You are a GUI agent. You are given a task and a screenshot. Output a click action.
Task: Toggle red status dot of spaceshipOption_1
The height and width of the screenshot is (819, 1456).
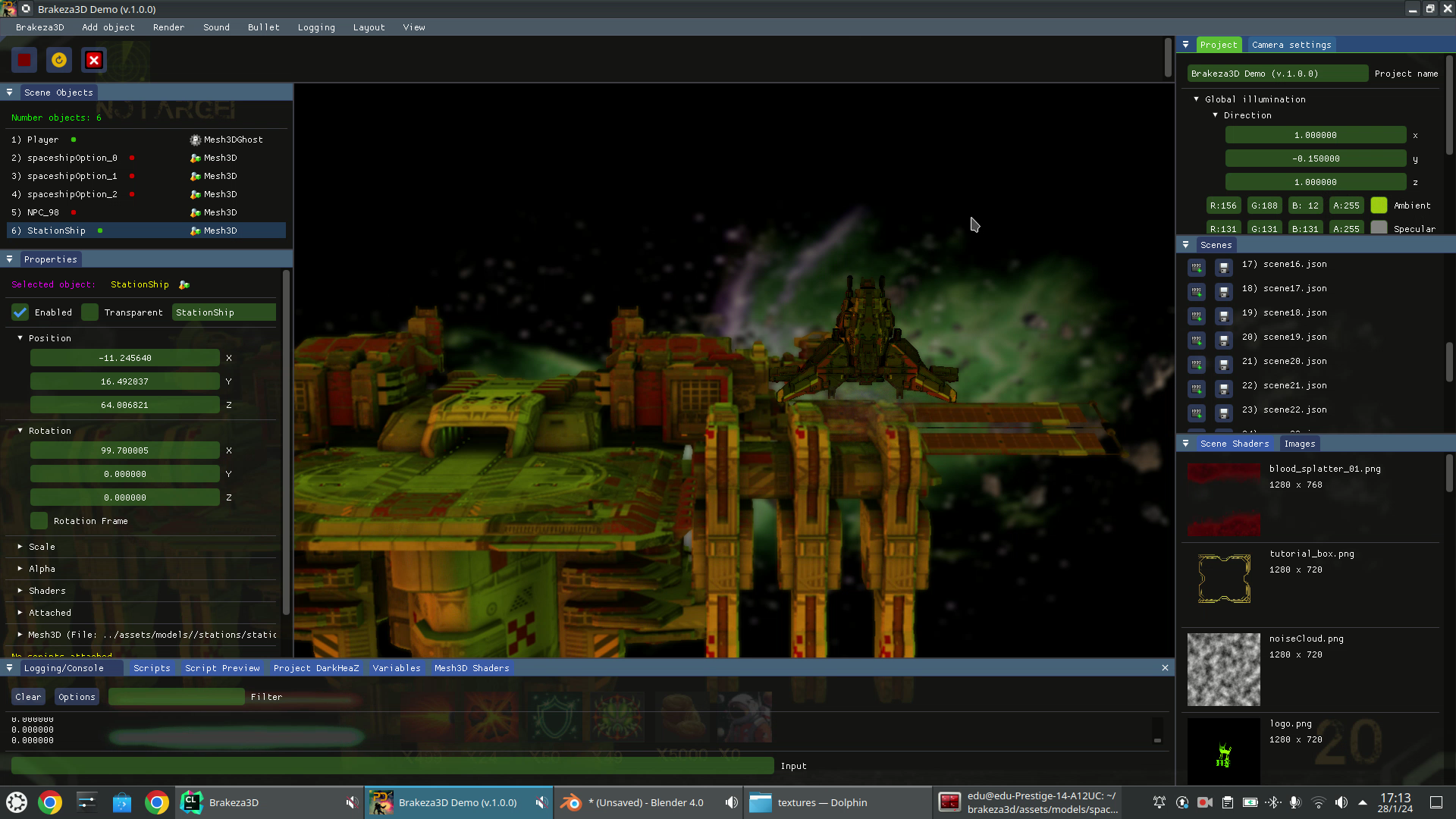click(x=132, y=176)
